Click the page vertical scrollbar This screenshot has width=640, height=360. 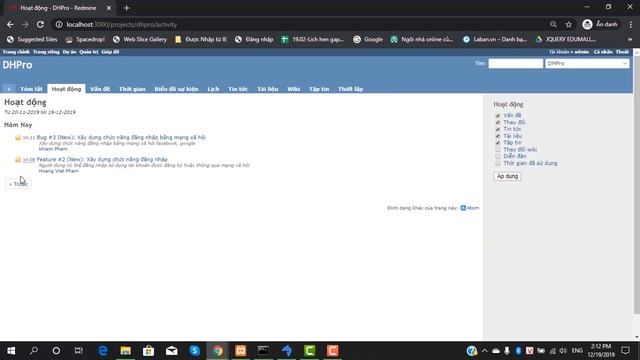[x=636, y=184]
